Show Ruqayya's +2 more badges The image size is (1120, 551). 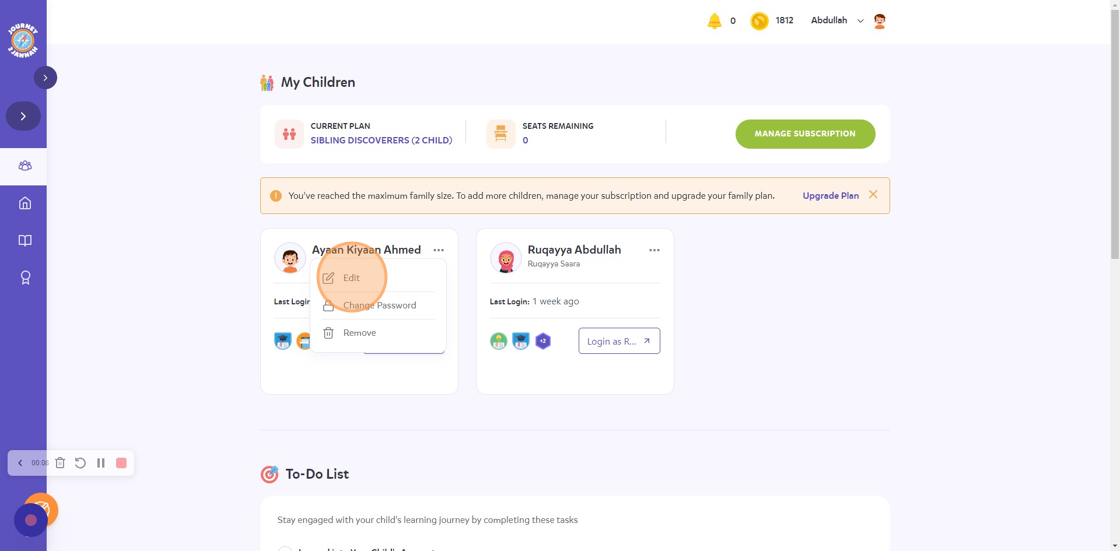pos(543,341)
